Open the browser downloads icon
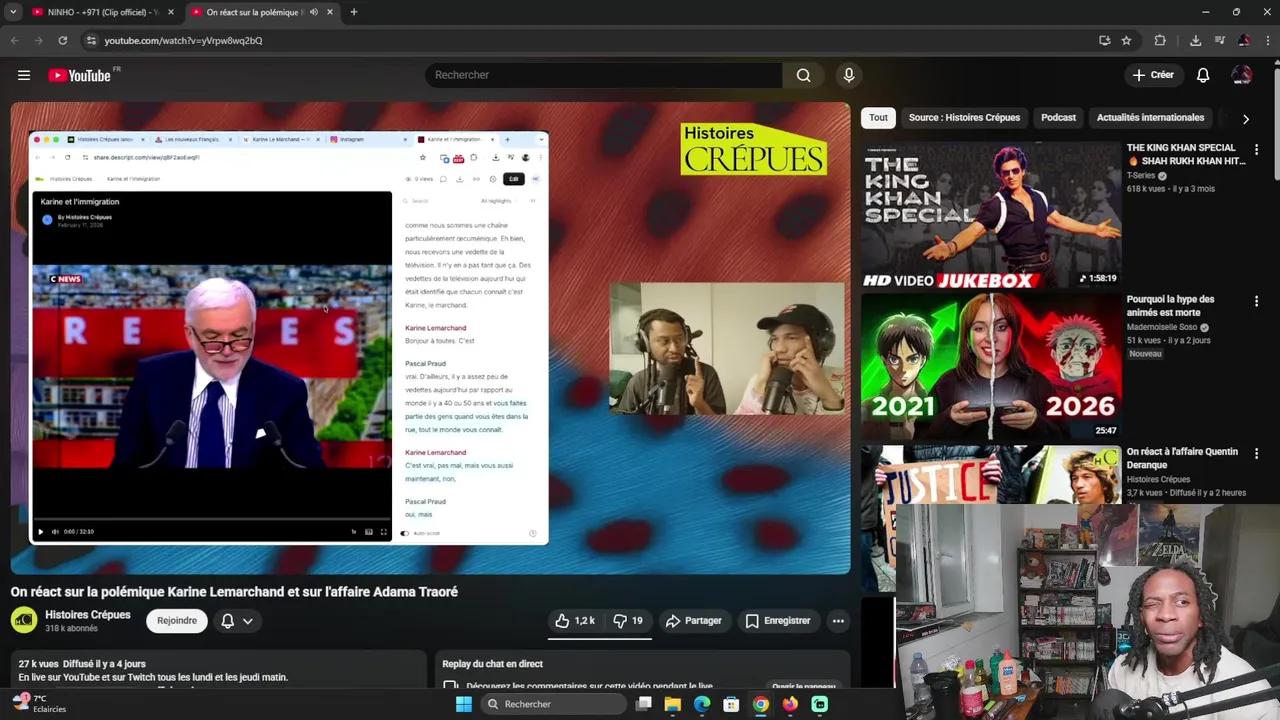The height and width of the screenshot is (720, 1280). (x=1195, y=40)
